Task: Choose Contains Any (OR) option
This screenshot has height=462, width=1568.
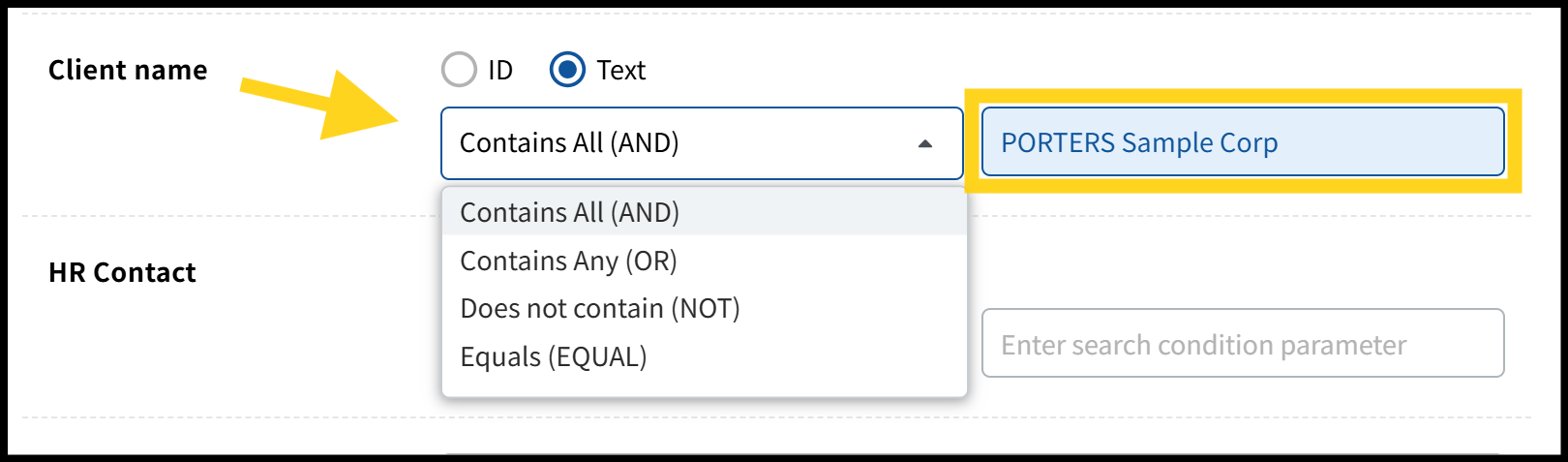Action: point(569,261)
